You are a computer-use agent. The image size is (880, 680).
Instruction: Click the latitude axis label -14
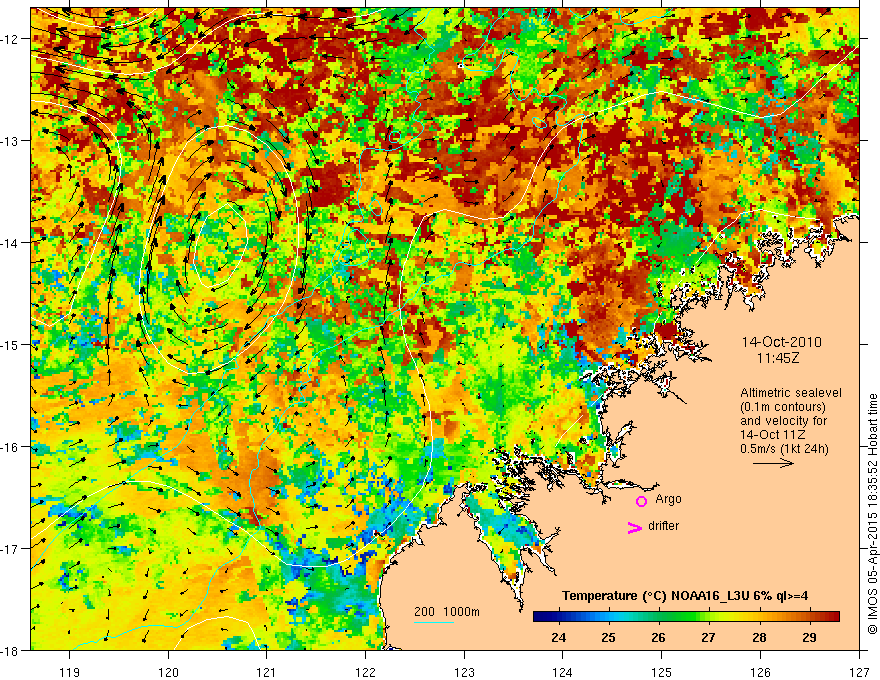tap(10, 243)
